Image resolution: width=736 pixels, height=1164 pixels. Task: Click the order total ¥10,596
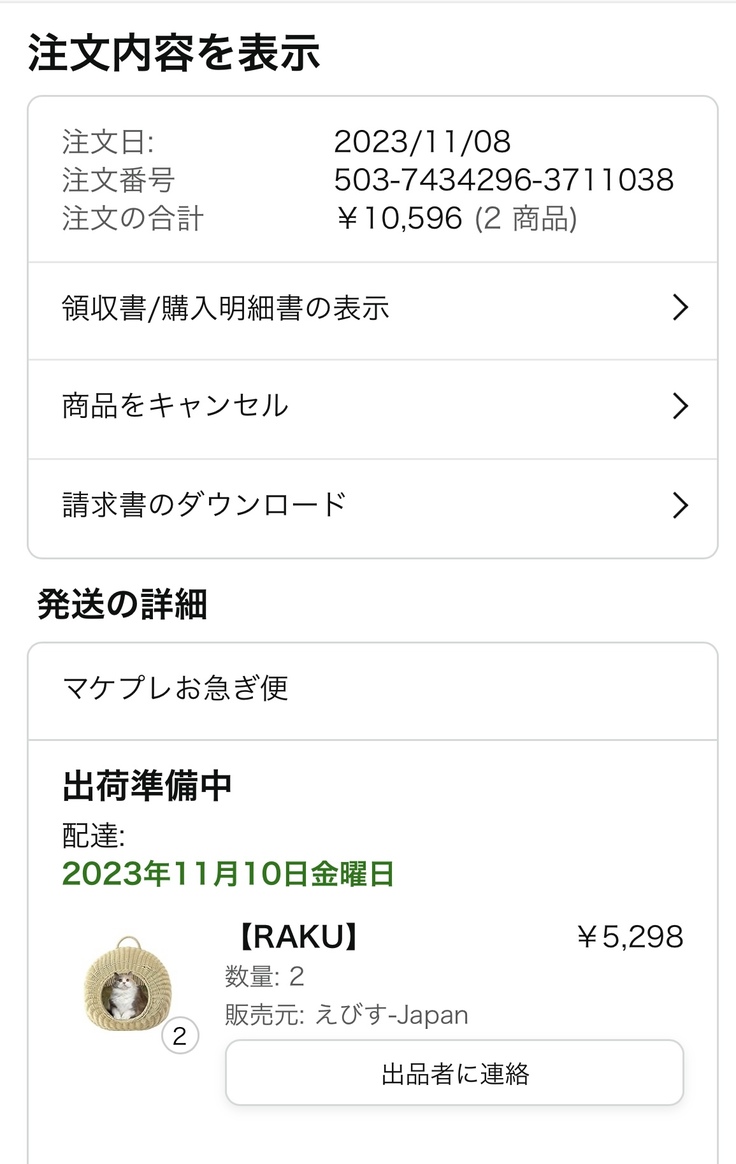399,219
